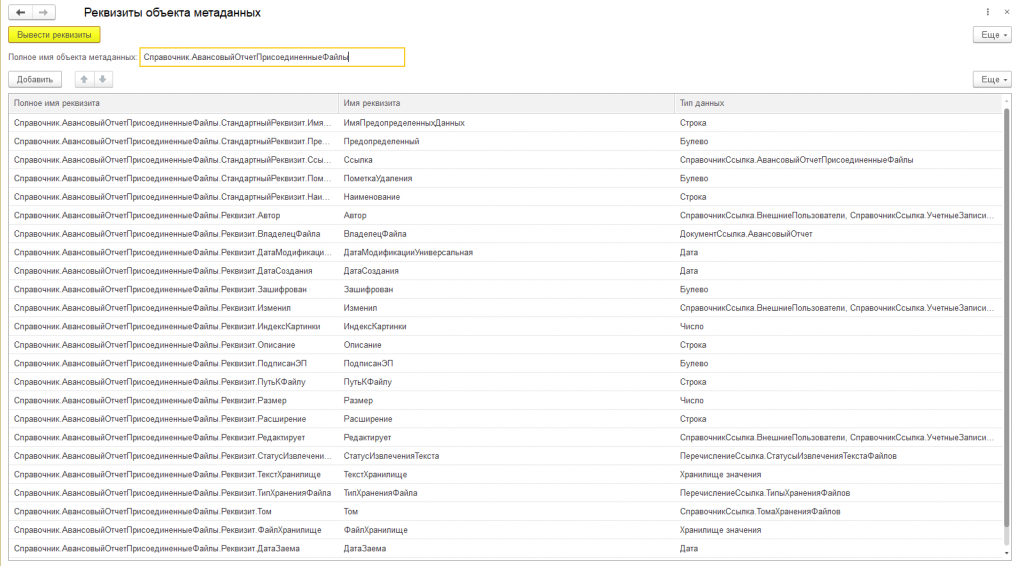Click the СправочникСсылка.ТомаХраненияФайлов type cell

(x=839, y=511)
